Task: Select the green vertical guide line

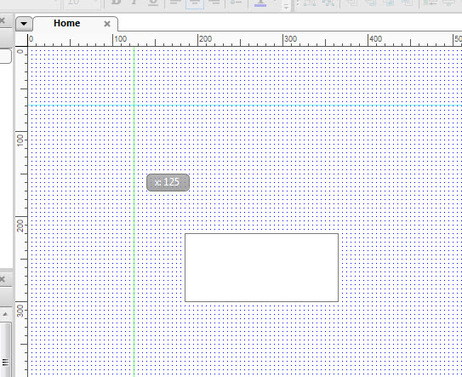Action: click(134, 212)
